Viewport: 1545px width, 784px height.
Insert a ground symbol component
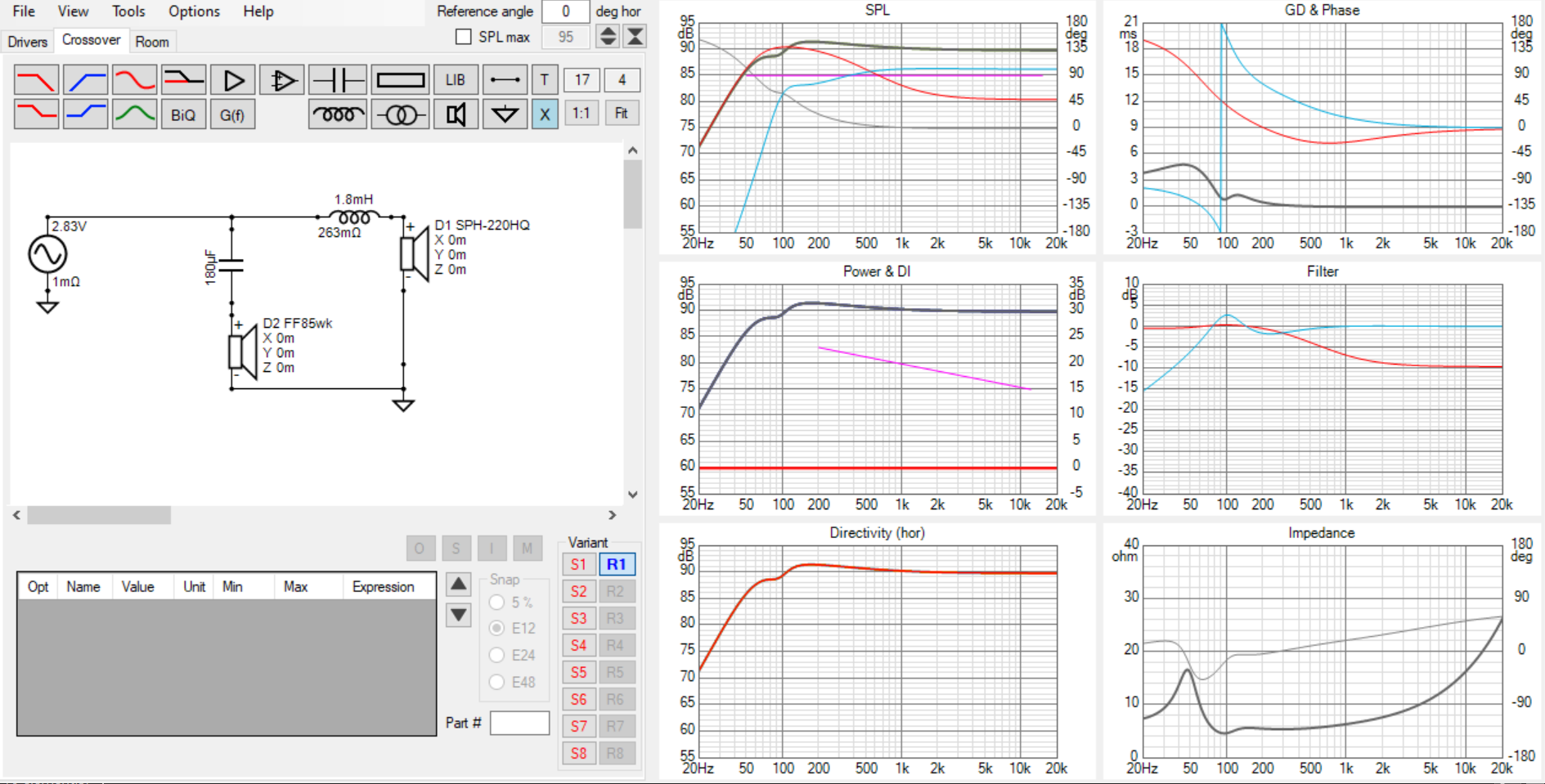(x=504, y=114)
